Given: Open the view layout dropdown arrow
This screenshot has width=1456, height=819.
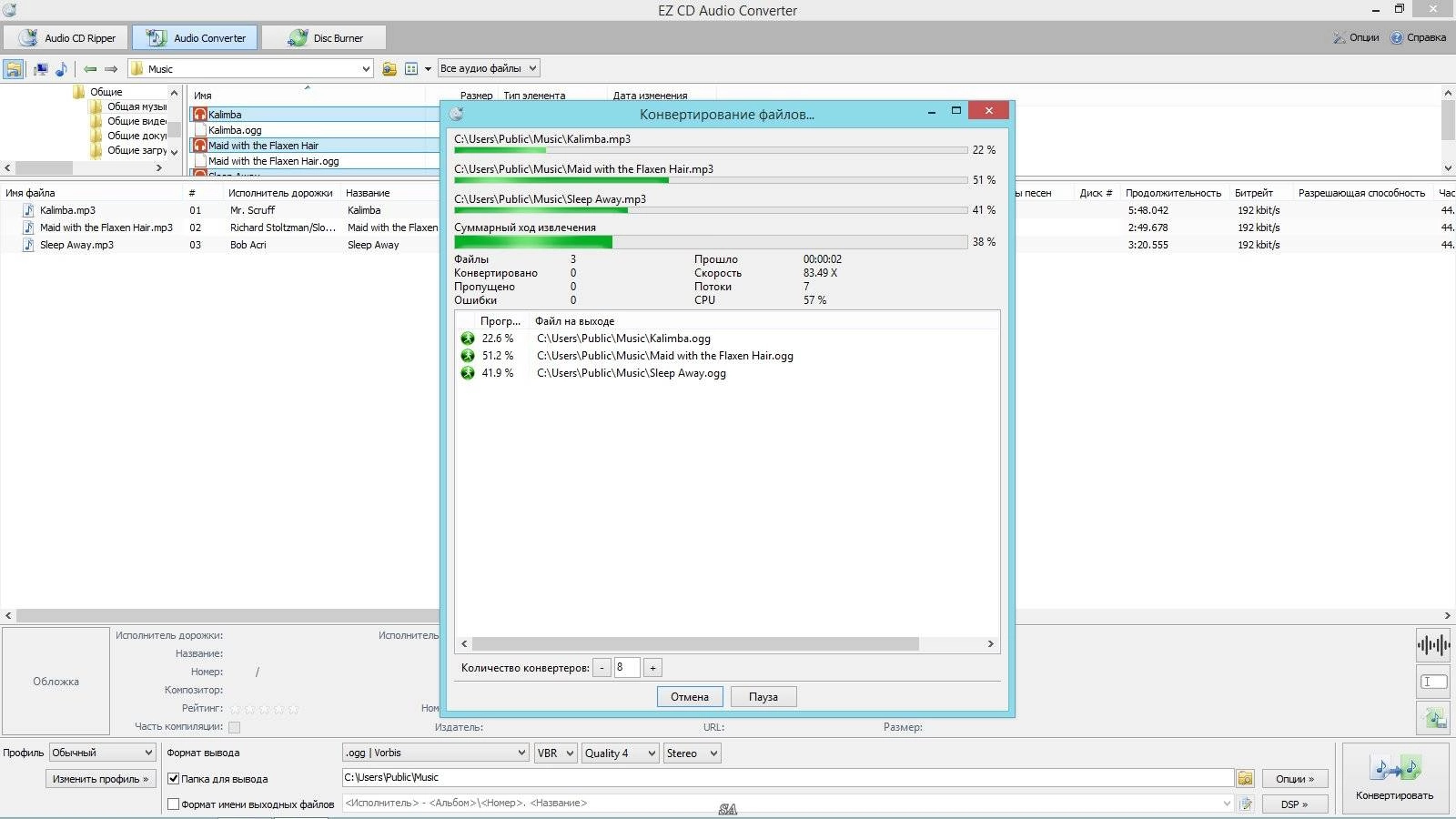Looking at the screenshot, I should pos(428,69).
